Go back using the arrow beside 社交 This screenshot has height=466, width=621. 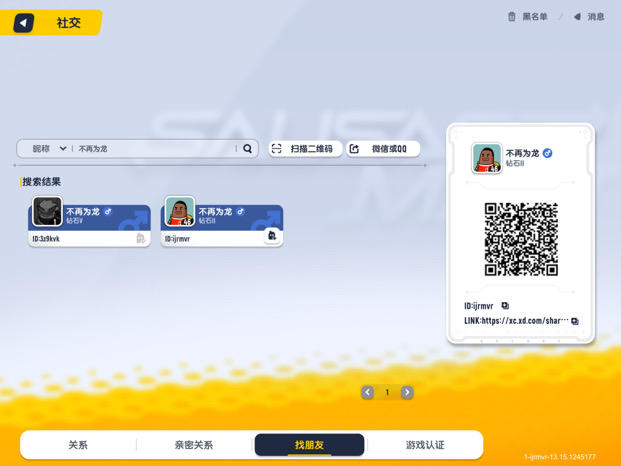pos(23,23)
